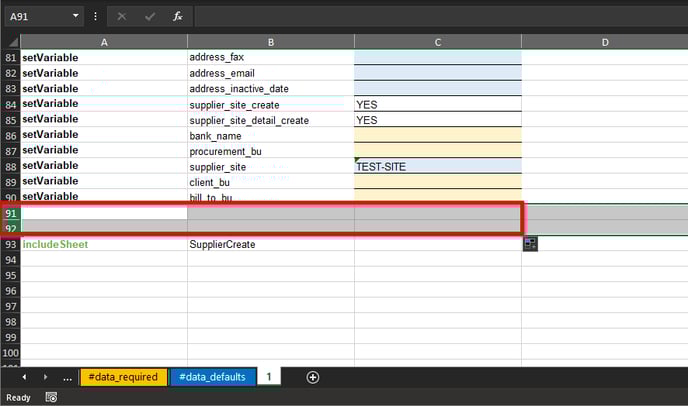This screenshot has height=406, width=688.
Task: Select row 100 header
Action: tap(11, 353)
